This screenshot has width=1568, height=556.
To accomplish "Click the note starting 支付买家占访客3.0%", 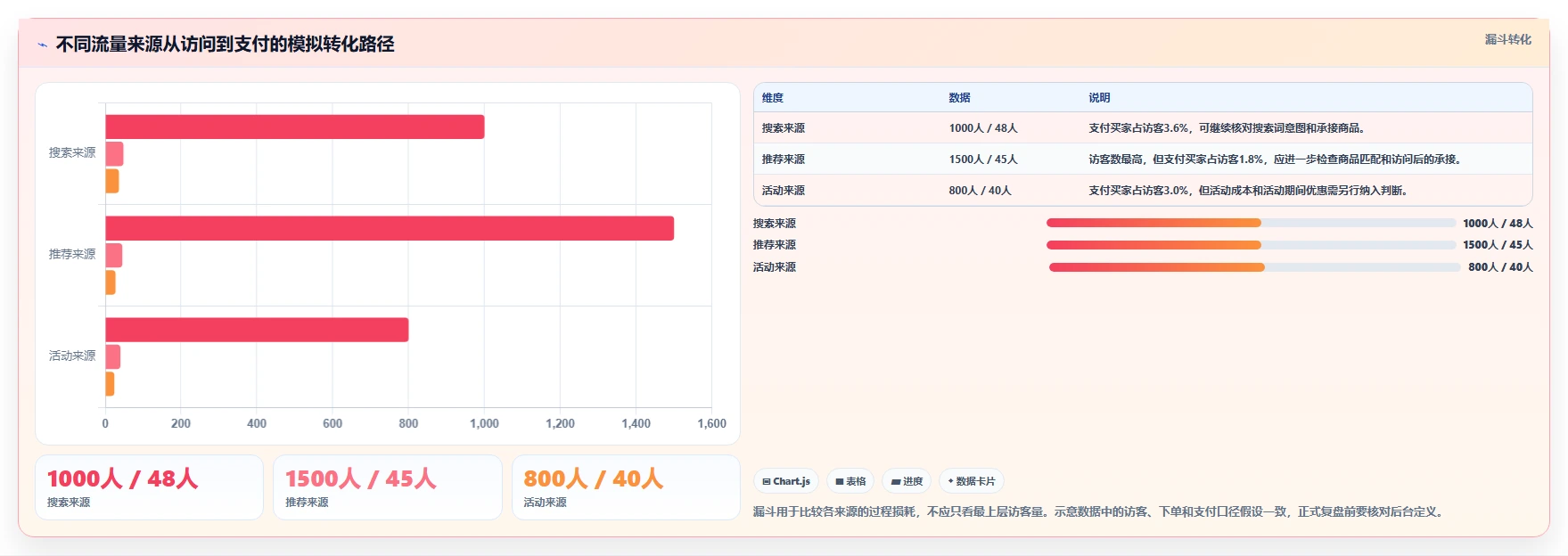I will click(x=1250, y=191).
